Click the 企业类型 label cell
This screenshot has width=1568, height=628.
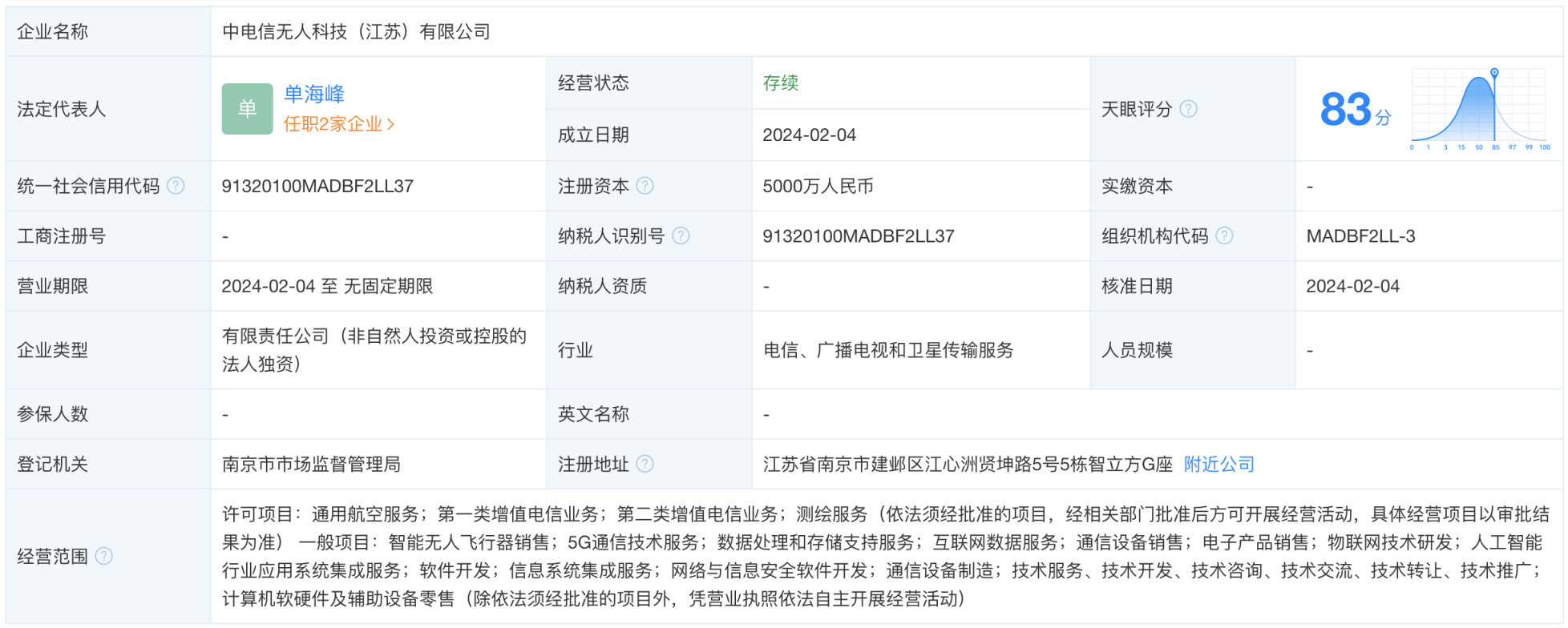(108, 350)
